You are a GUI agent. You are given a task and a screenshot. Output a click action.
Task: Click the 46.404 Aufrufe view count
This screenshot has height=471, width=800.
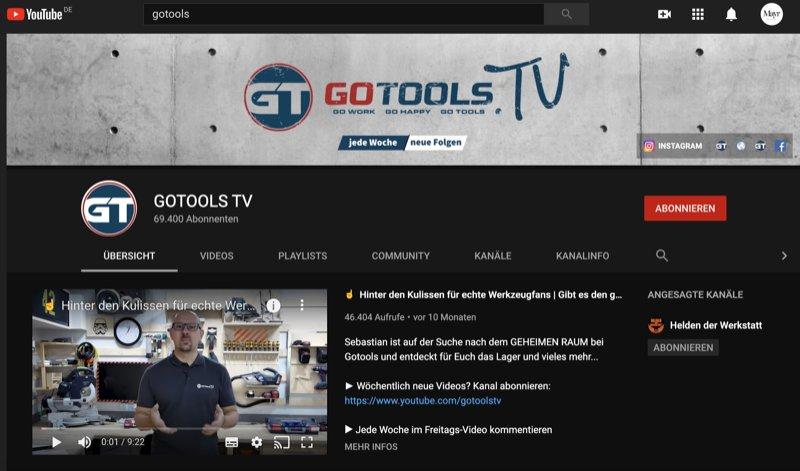coord(374,317)
